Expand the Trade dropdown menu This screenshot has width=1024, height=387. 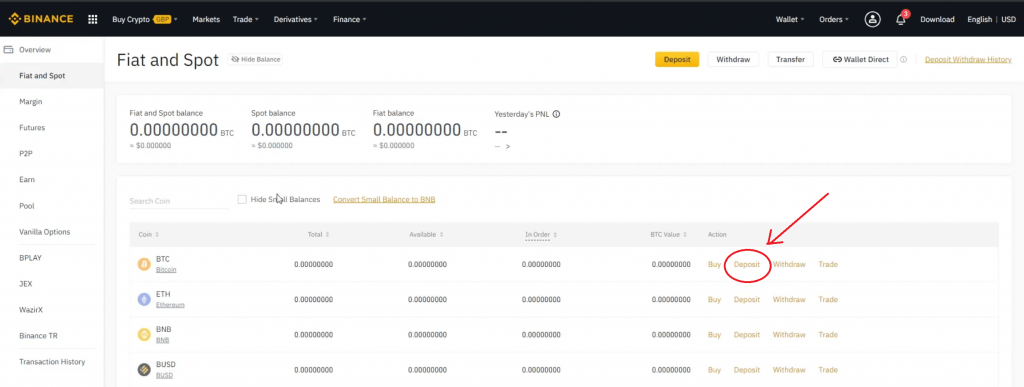point(246,20)
